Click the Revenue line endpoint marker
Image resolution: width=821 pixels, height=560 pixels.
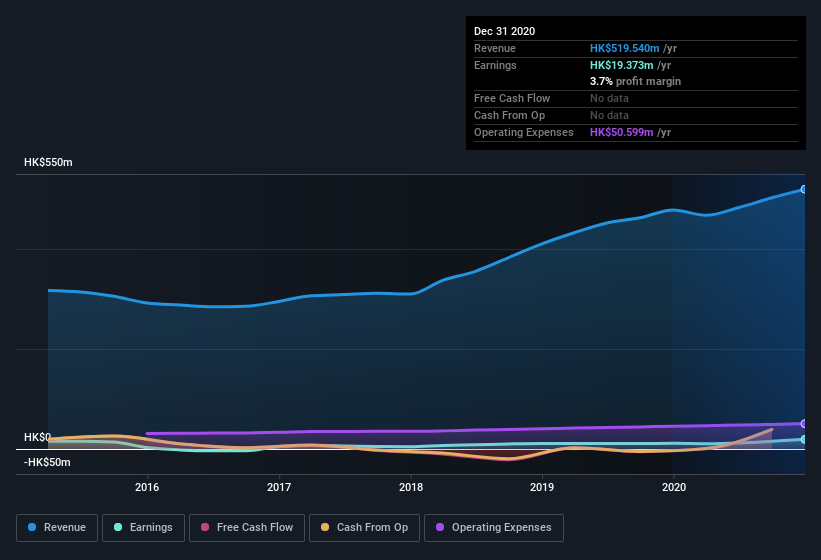[803, 189]
